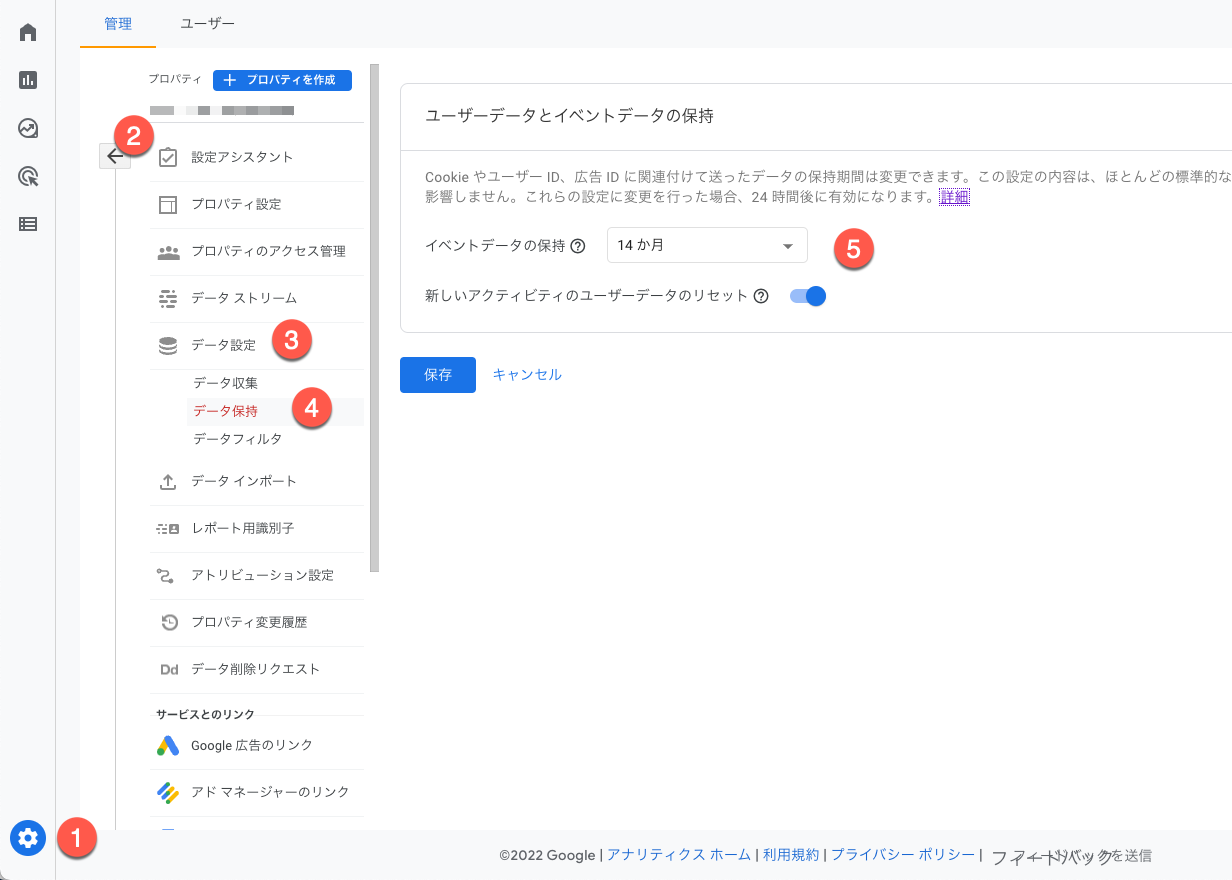Image resolution: width=1232 pixels, height=880 pixels.
Task: Open the 14 か月 retention dropdown
Action: tap(706, 245)
